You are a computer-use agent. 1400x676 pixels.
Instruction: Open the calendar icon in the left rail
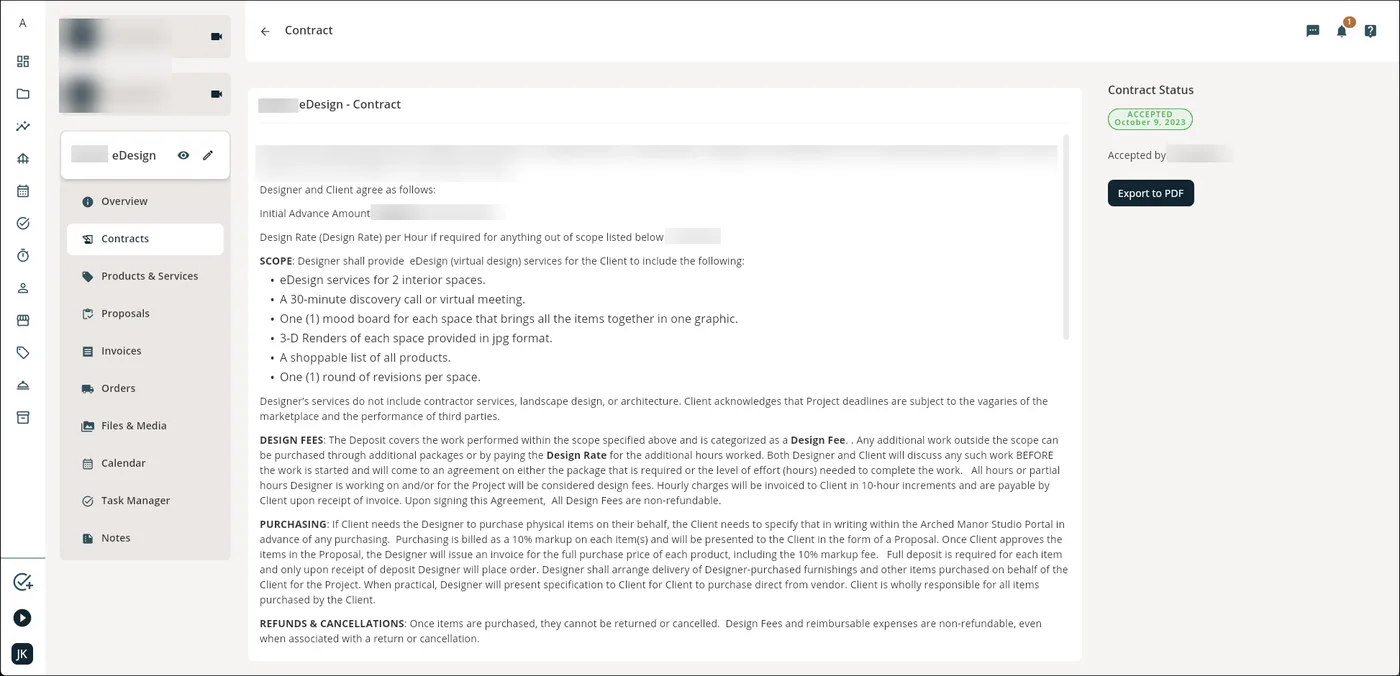(x=22, y=190)
